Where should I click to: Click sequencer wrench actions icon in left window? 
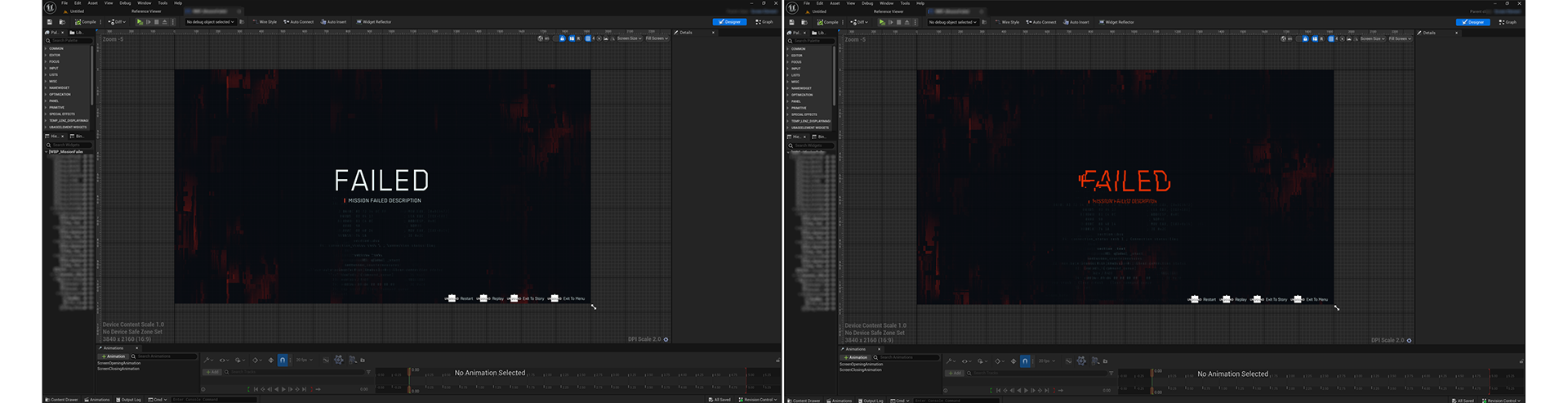coord(208,360)
